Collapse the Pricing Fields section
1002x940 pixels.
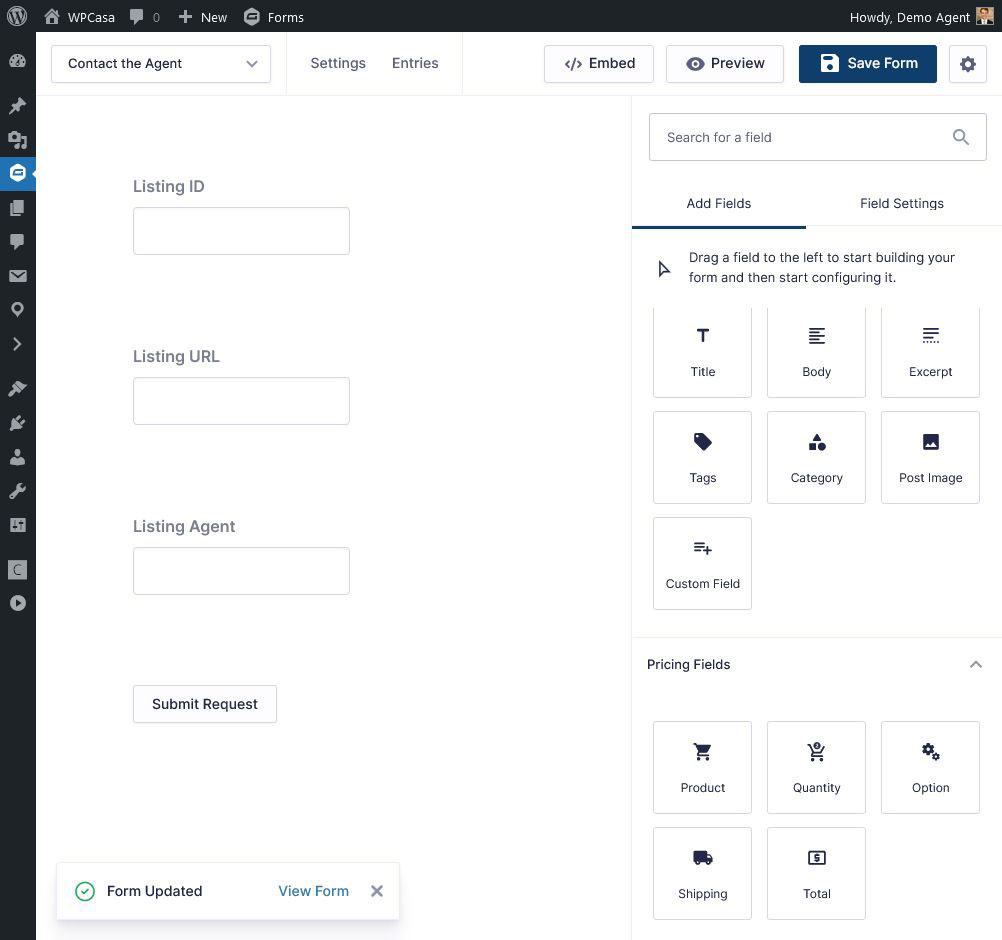pos(975,665)
